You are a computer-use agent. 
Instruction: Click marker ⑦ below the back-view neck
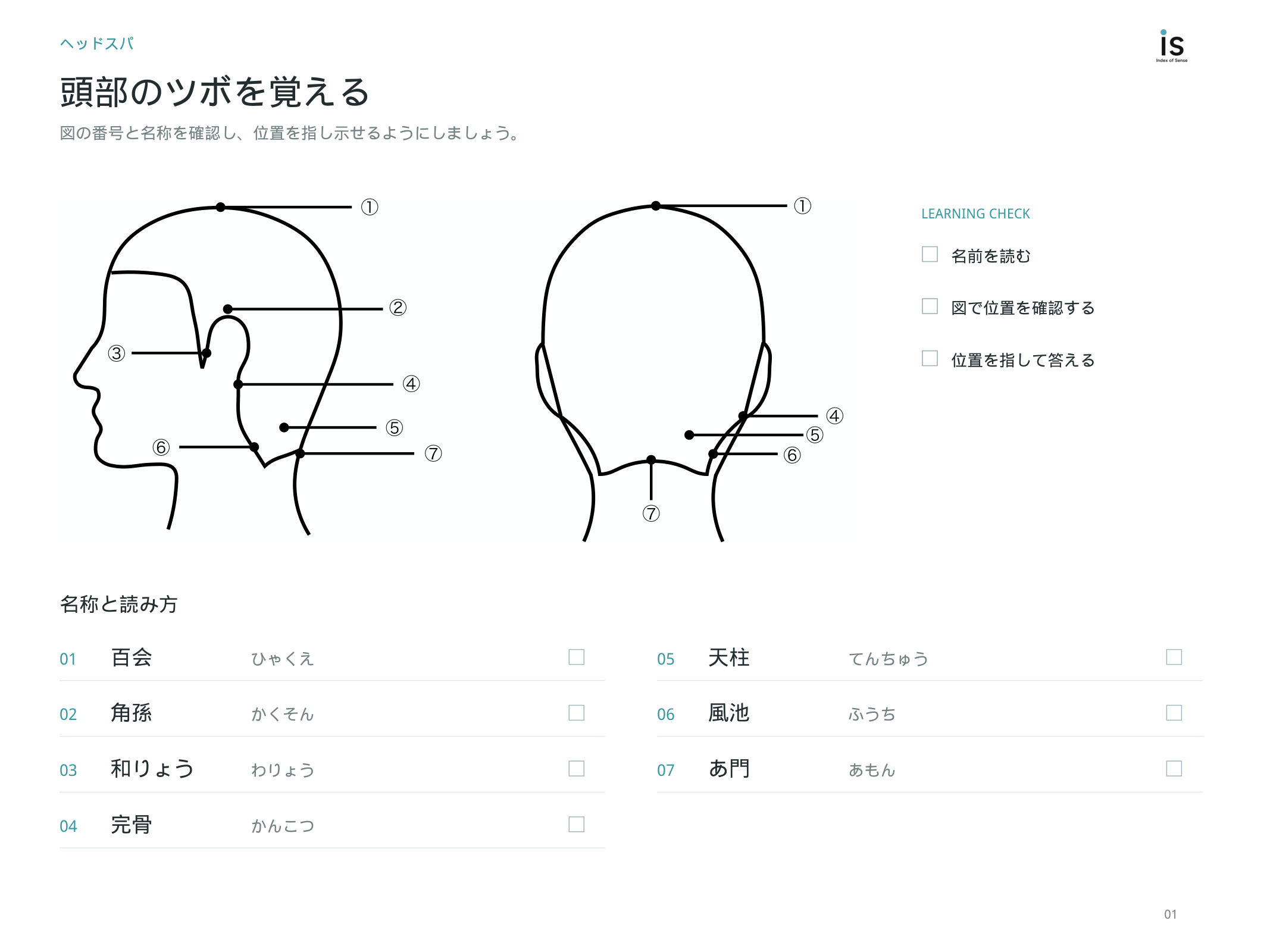click(651, 513)
